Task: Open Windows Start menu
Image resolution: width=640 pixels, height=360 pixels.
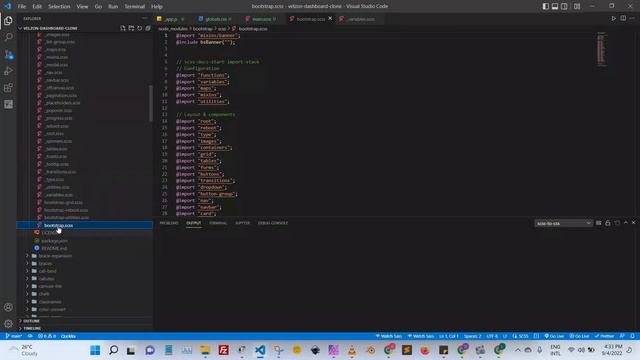Action: (95, 350)
